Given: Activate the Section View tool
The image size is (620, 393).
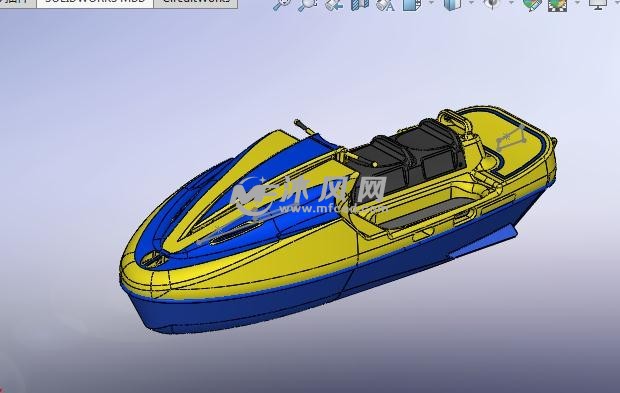Looking at the screenshot, I should click(359, 4).
